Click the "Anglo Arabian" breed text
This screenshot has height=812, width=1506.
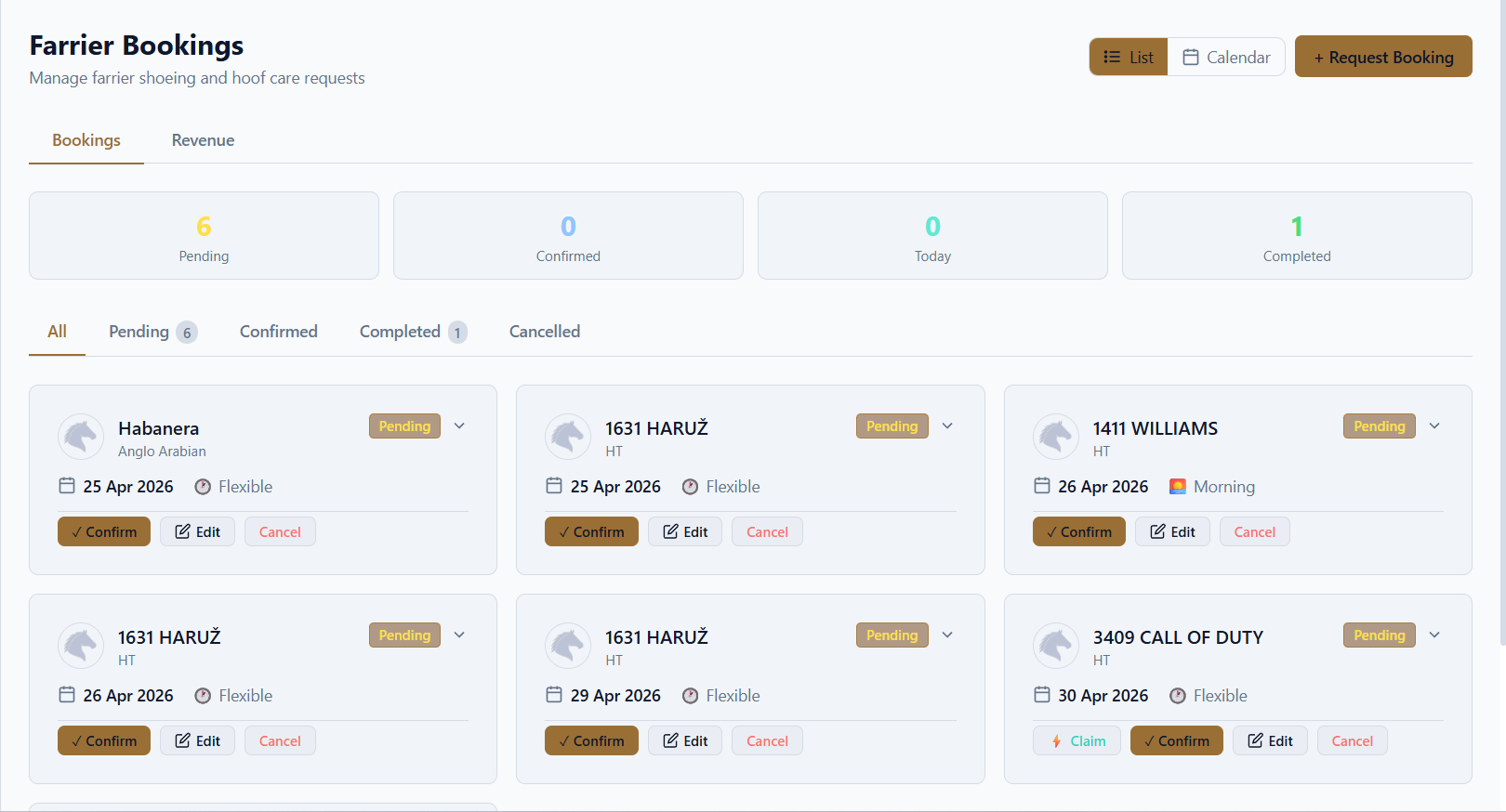tap(162, 452)
